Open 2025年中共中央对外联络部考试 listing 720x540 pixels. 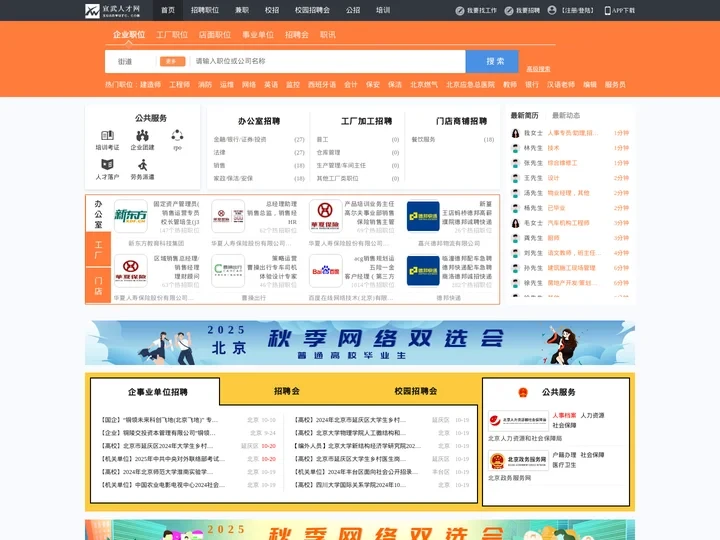click(x=163, y=459)
